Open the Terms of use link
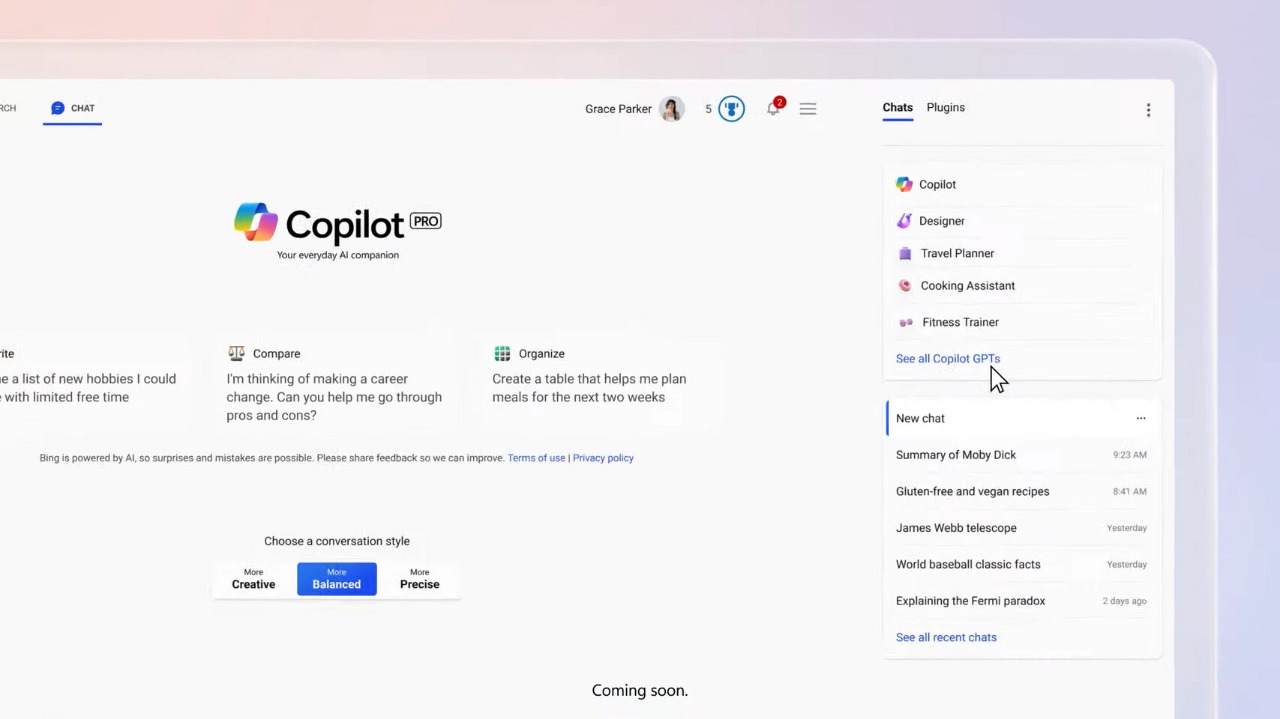 [536, 457]
